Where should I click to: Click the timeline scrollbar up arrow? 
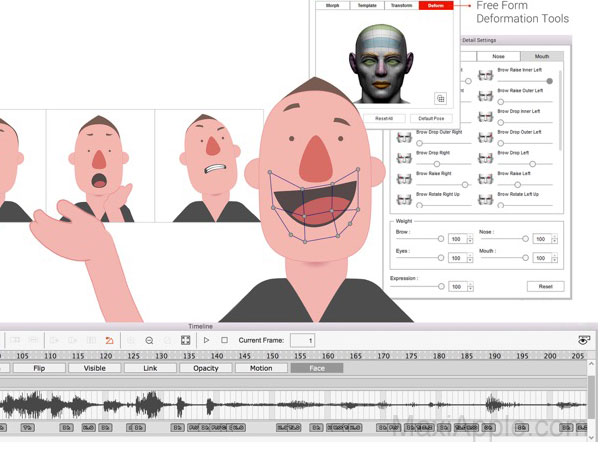click(591, 364)
